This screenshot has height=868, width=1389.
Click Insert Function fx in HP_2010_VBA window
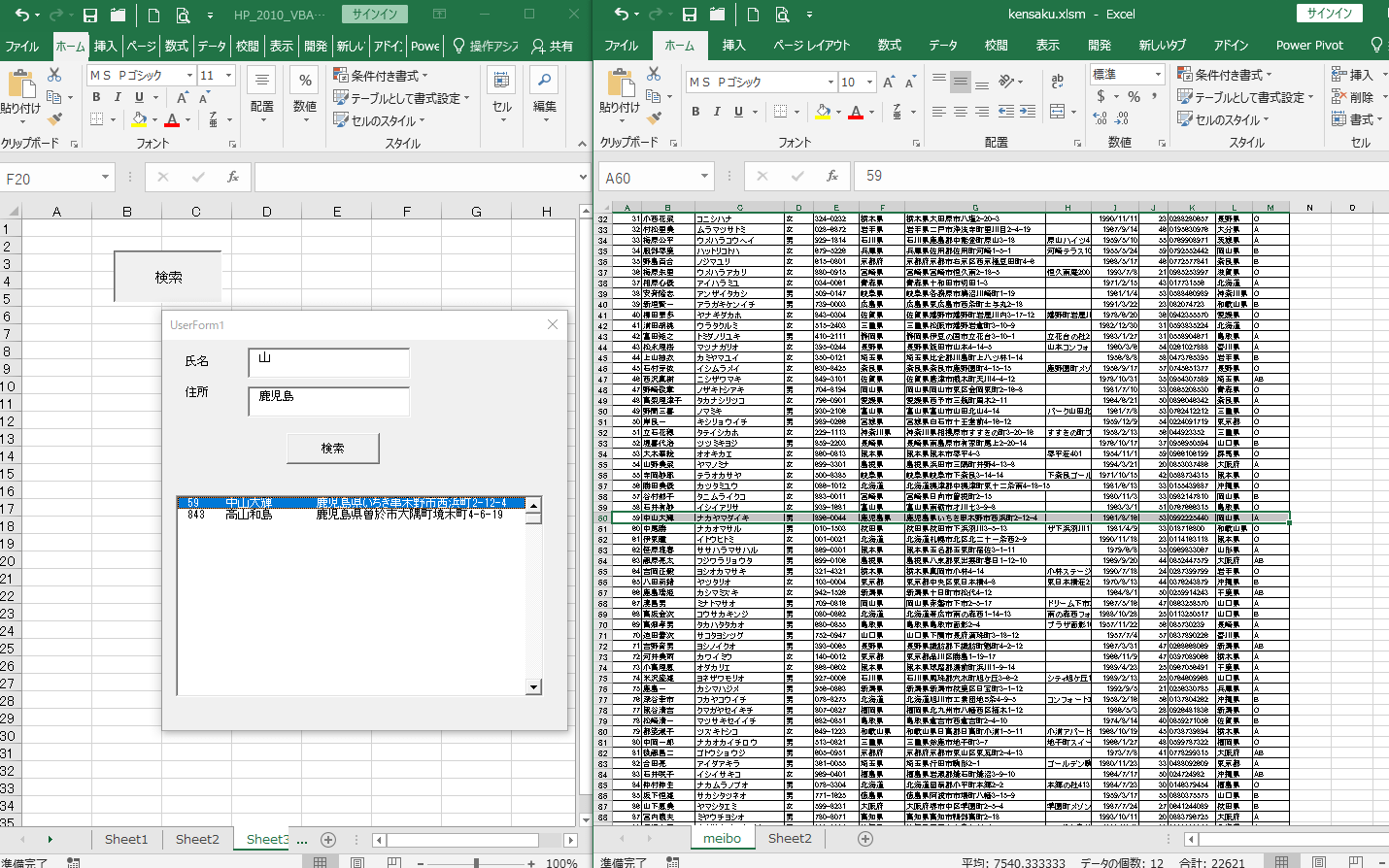[x=233, y=177]
